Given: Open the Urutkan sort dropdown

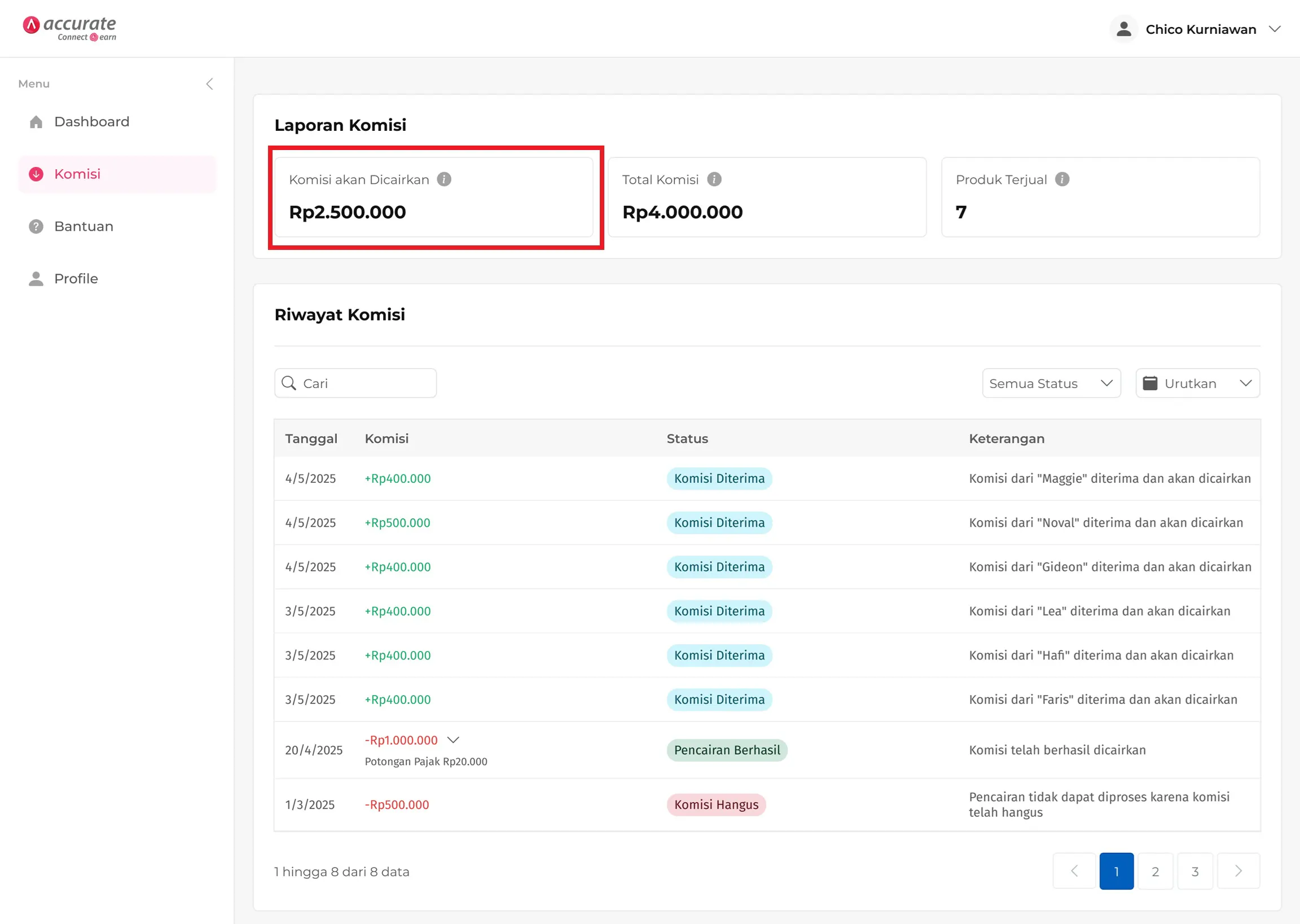Looking at the screenshot, I should pyautogui.click(x=1198, y=383).
